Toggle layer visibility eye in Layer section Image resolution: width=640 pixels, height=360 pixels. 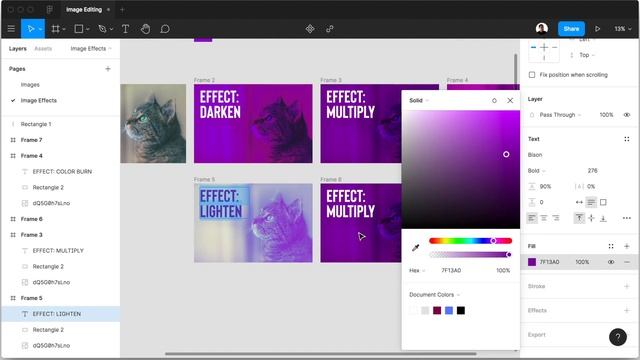[x=627, y=115]
